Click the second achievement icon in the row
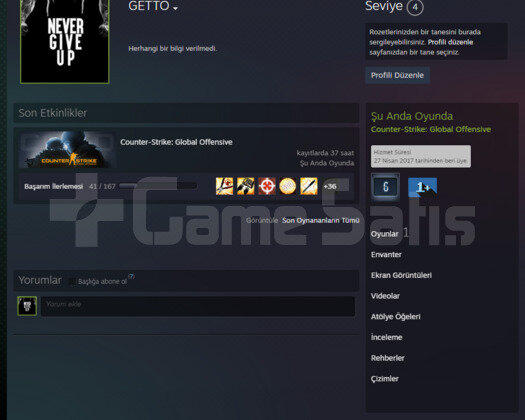Viewport: 525px width, 420px height. point(245,186)
